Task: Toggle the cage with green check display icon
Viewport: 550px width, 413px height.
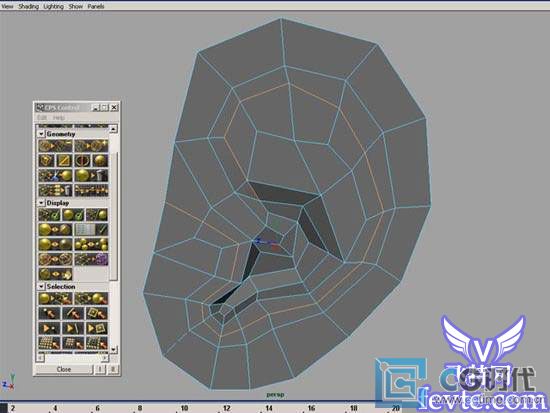Action: point(49,215)
